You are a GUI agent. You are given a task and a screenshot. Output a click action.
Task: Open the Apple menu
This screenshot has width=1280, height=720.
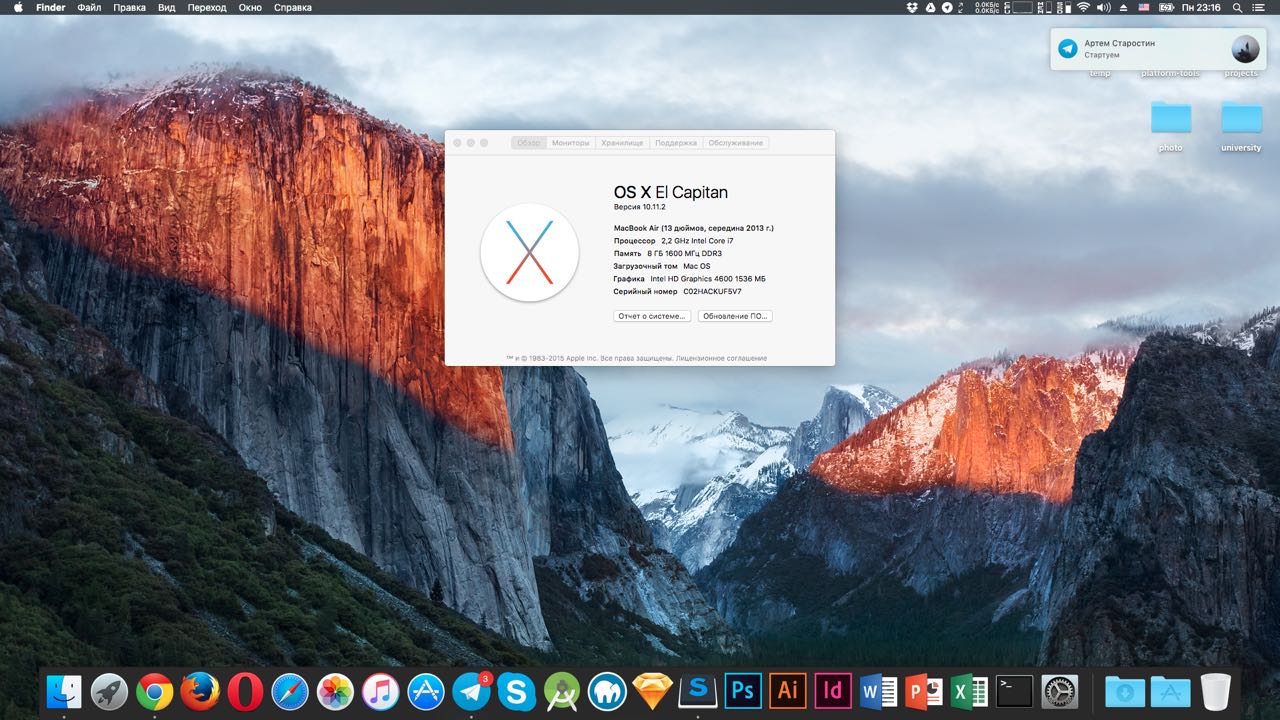click(18, 7)
